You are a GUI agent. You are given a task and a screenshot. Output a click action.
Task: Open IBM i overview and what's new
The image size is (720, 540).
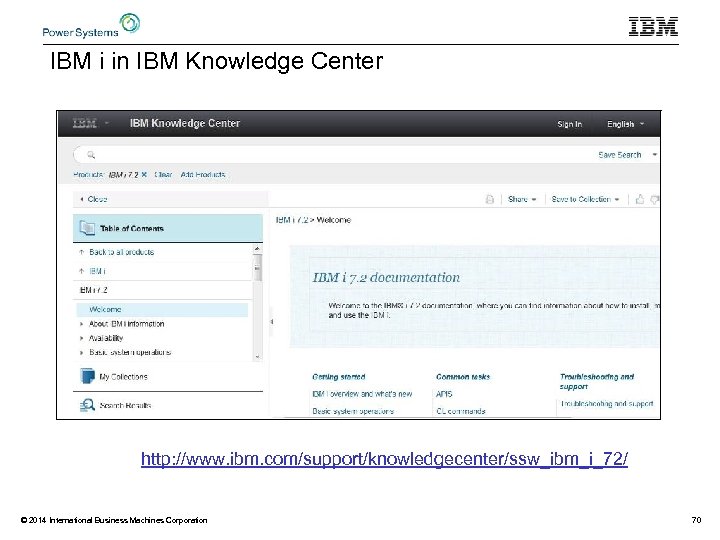(362, 394)
